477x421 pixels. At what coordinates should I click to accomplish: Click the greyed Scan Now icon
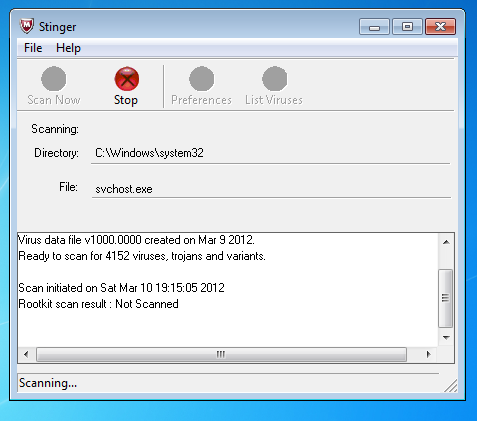[x=53, y=79]
